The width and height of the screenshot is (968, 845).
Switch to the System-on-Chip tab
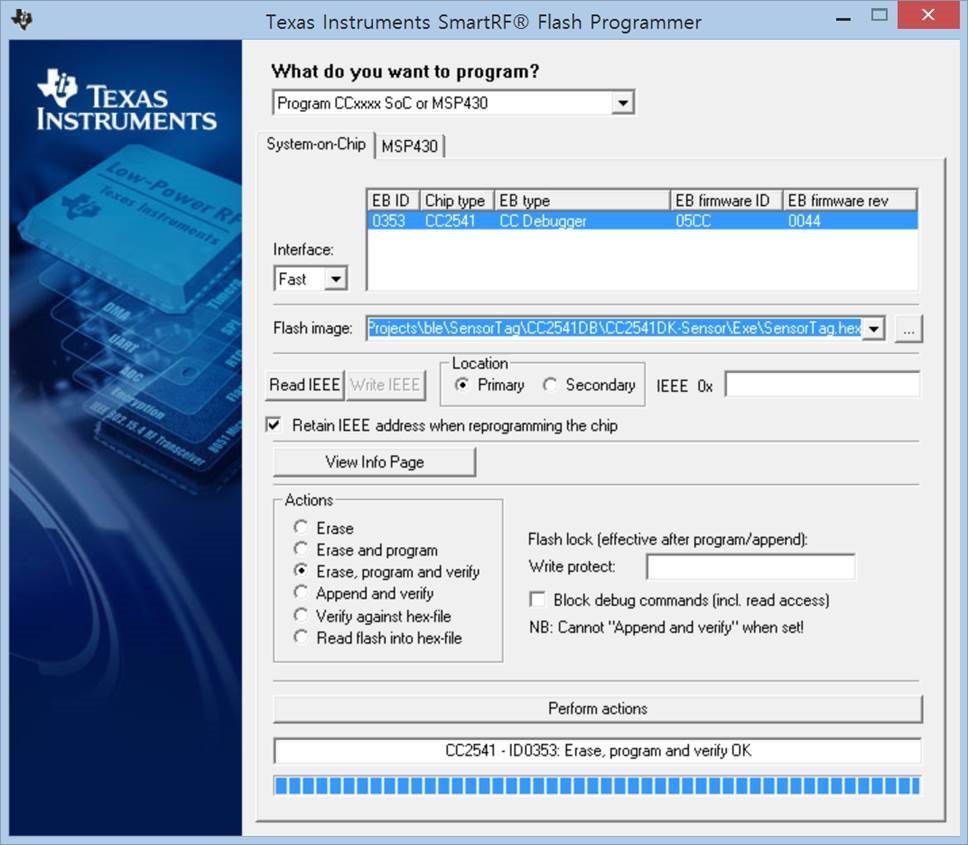point(315,144)
